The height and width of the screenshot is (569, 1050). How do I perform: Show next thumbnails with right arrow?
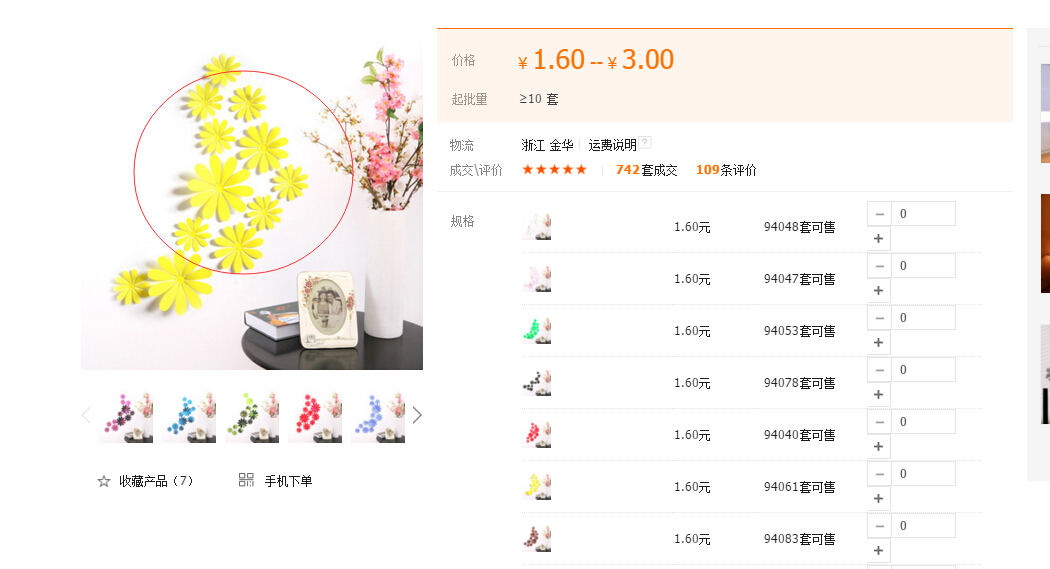pos(417,415)
